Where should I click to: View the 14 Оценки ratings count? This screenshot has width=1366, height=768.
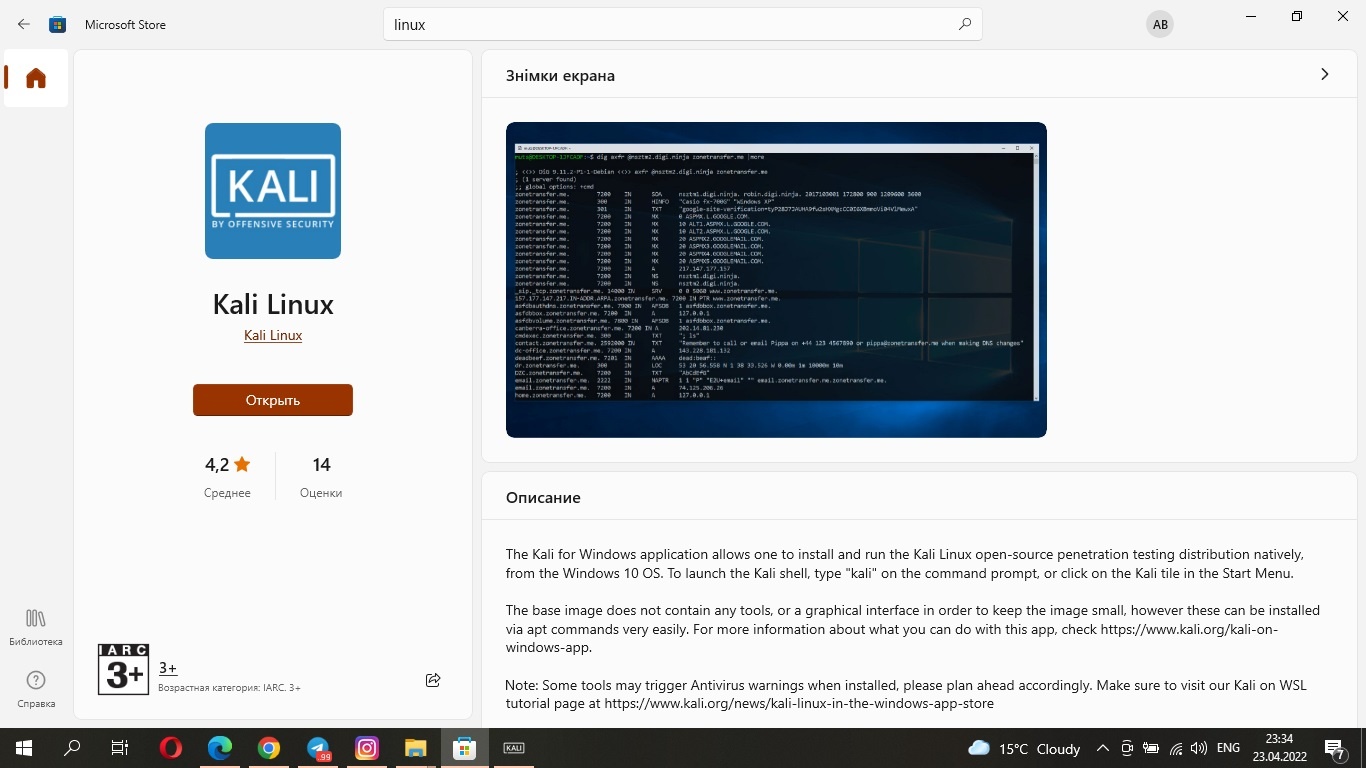pyautogui.click(x=321, y=476)
